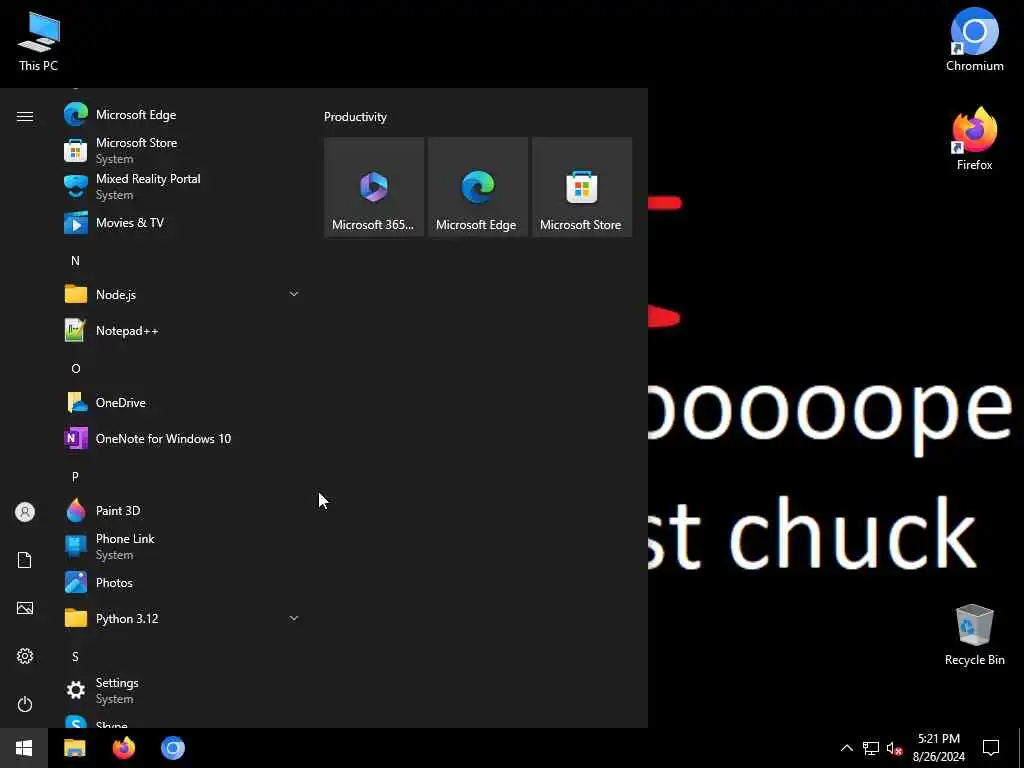Select the Chromium desktop shortcut
This screenshot has height=768, width=1024.
coord(974,40)
